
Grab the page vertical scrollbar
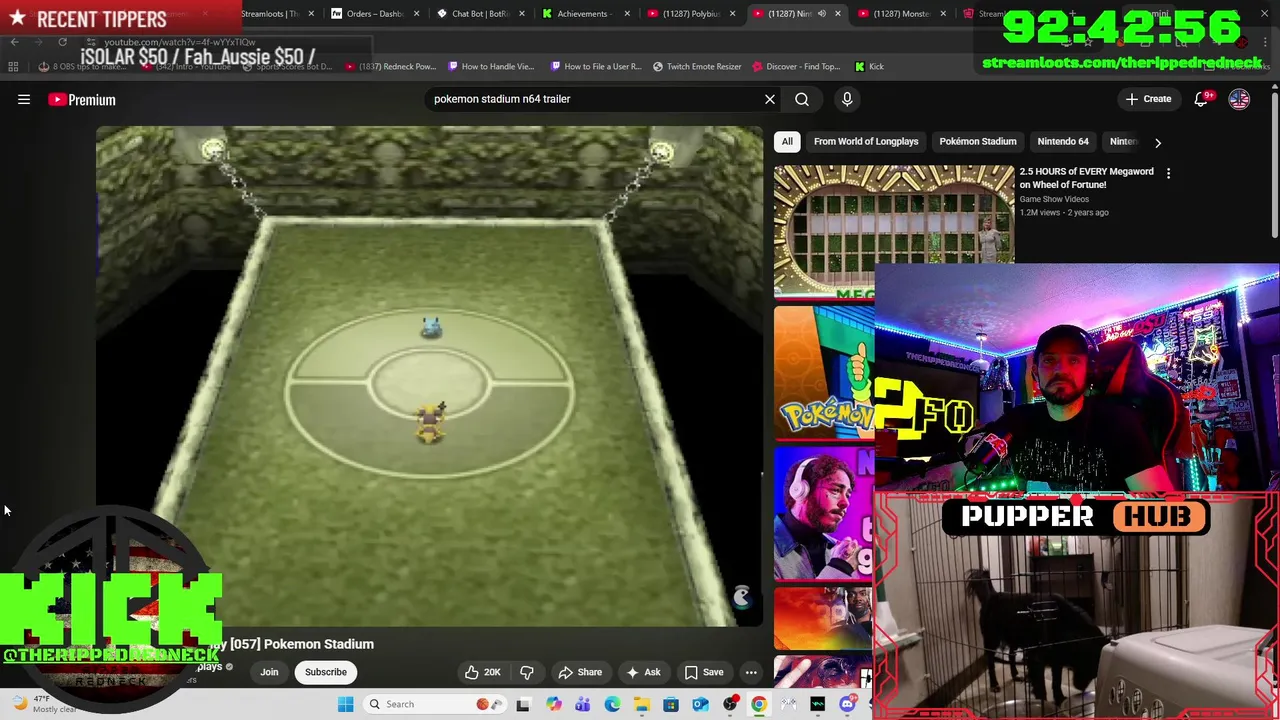pyautogui.click(x=1275, y=165)
